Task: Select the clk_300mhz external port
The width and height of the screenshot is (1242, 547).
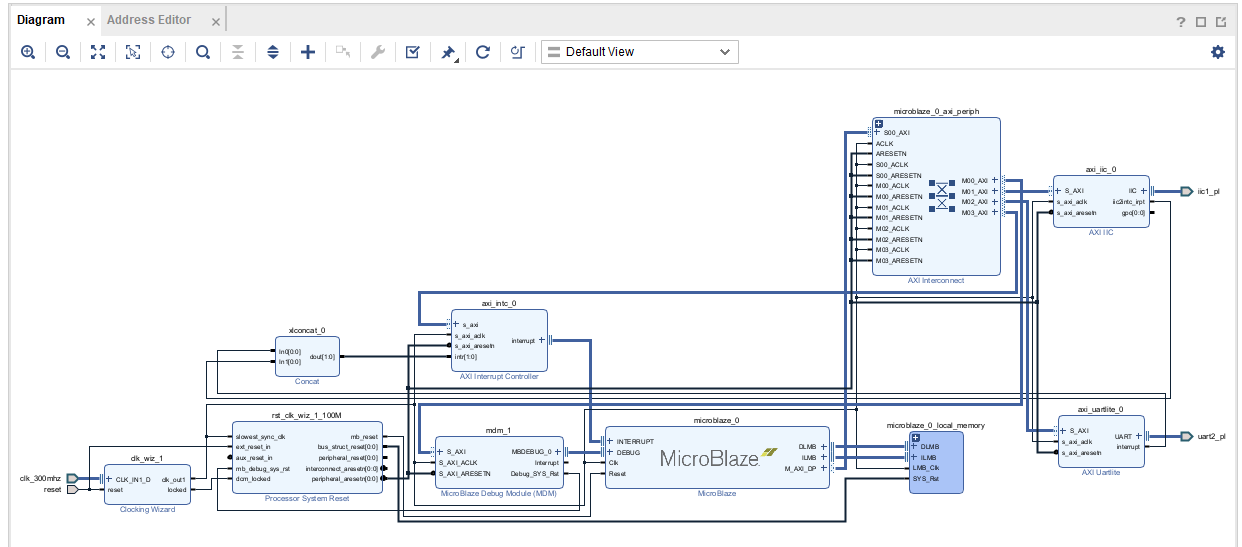Action: (x=71, y=479)
